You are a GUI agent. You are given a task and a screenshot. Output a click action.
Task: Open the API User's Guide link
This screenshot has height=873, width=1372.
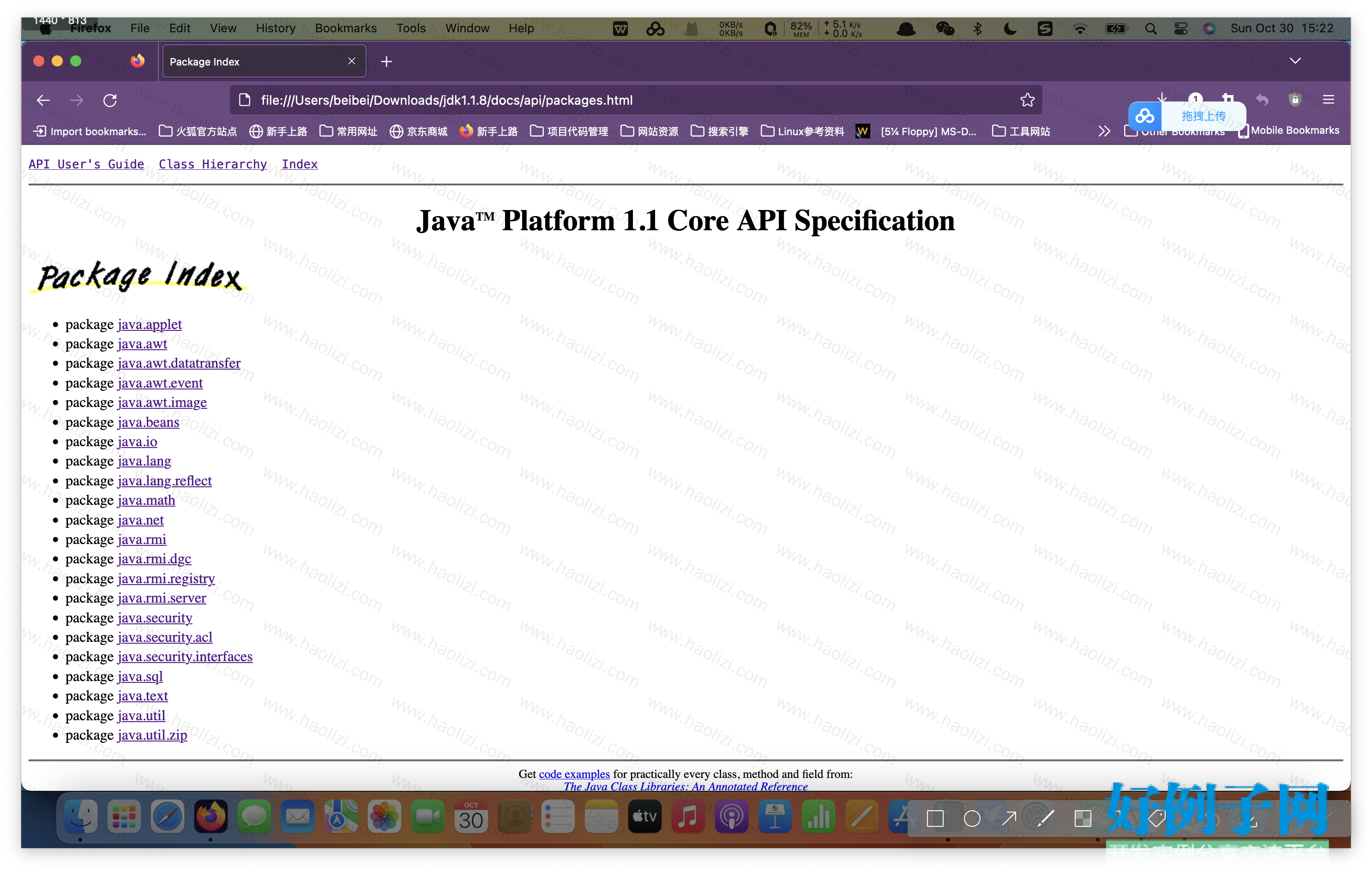(x=86, y=165)
